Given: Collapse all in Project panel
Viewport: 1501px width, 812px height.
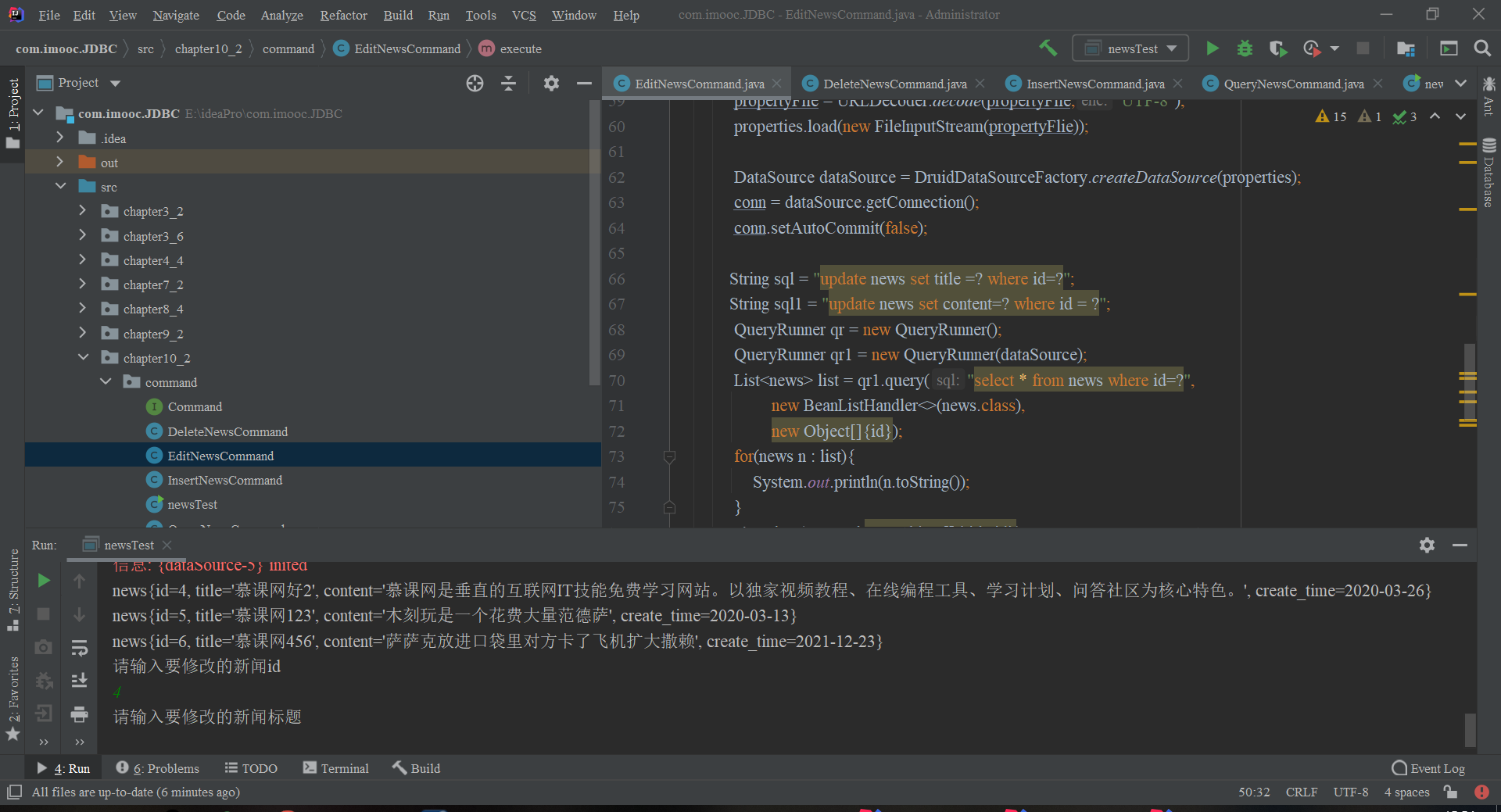Looking at the screenshot, I should click(x=508, y=83).
